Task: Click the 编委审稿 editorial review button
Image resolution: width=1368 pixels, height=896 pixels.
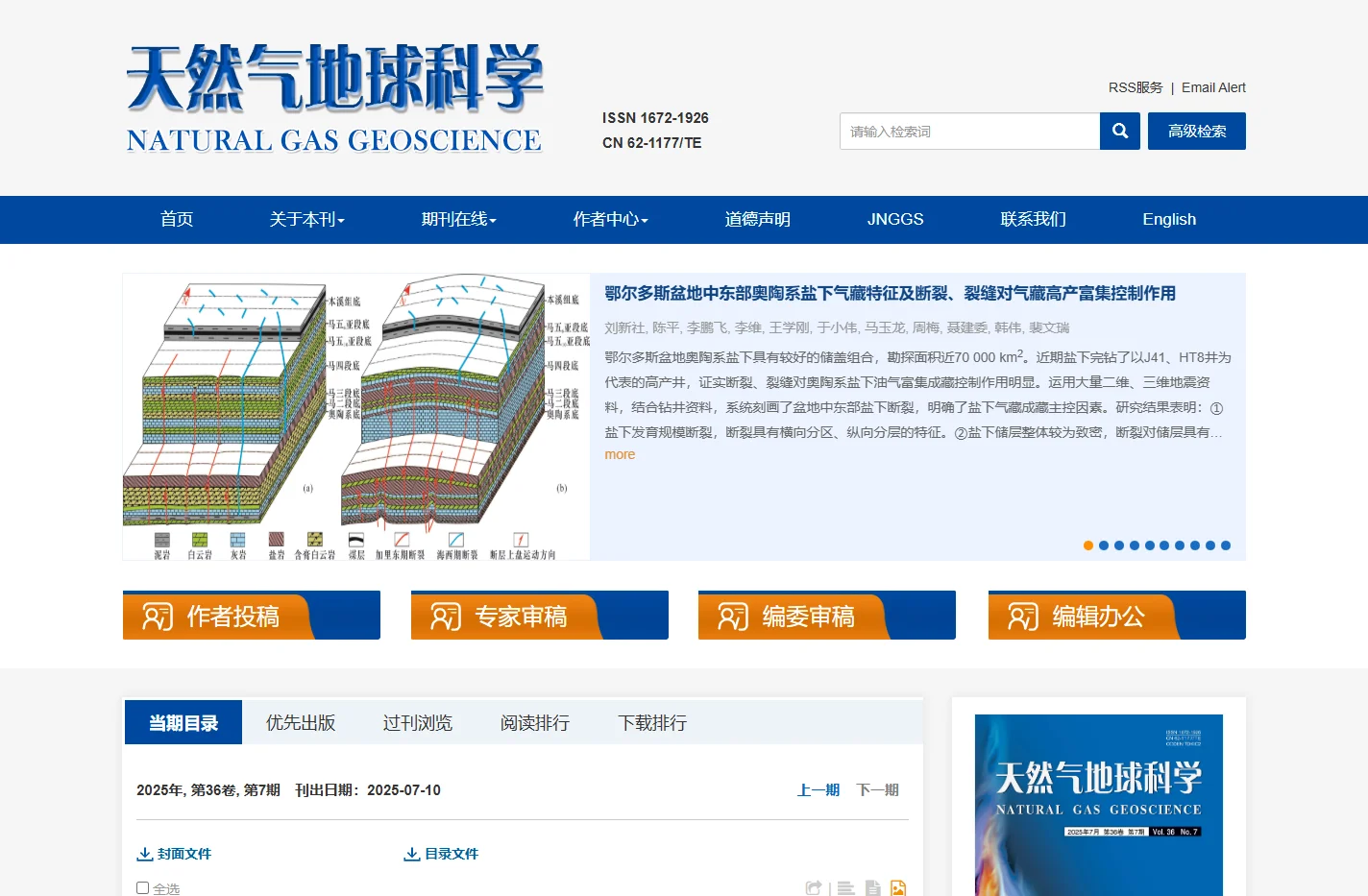Action: [x=827, y=615]
